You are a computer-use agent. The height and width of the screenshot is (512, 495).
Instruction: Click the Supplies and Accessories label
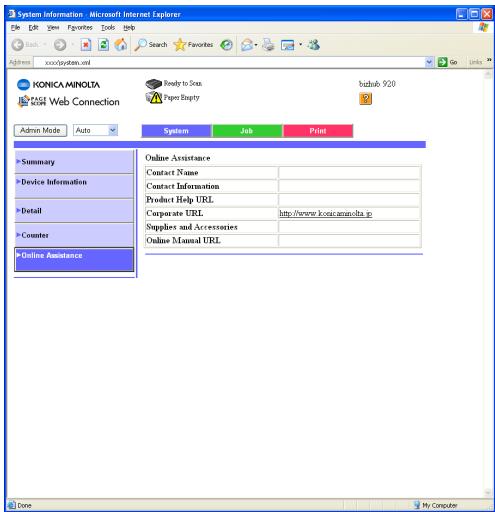tap(192, 227)
